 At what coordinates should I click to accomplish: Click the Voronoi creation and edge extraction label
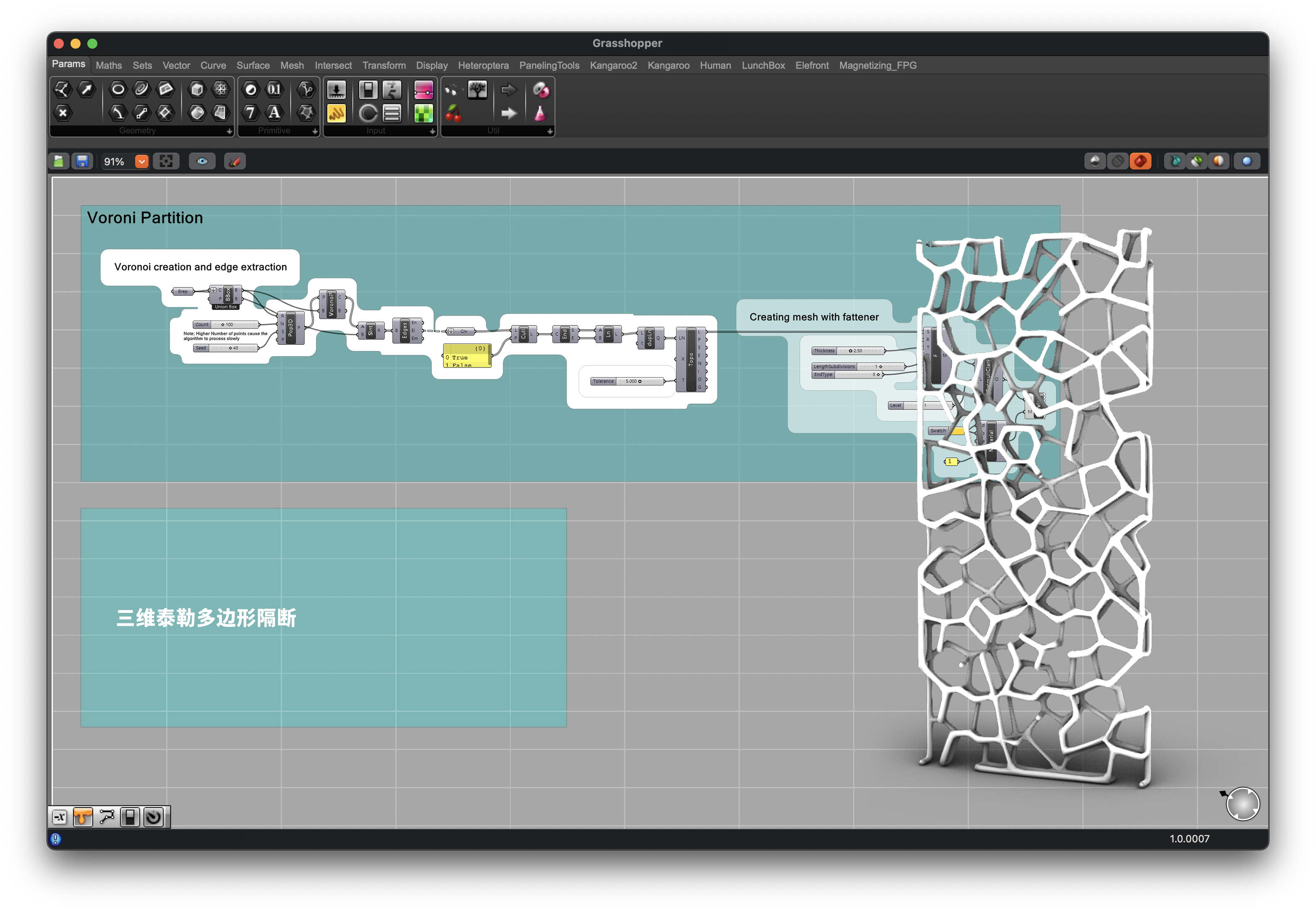200,267
